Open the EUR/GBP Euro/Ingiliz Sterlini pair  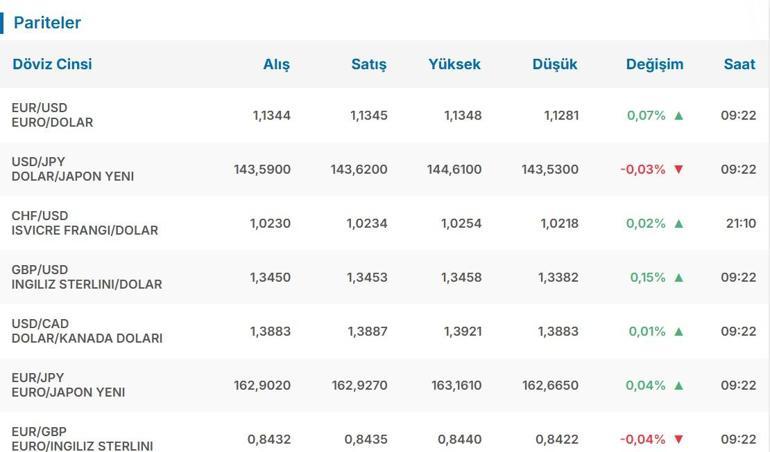(82, 439)
